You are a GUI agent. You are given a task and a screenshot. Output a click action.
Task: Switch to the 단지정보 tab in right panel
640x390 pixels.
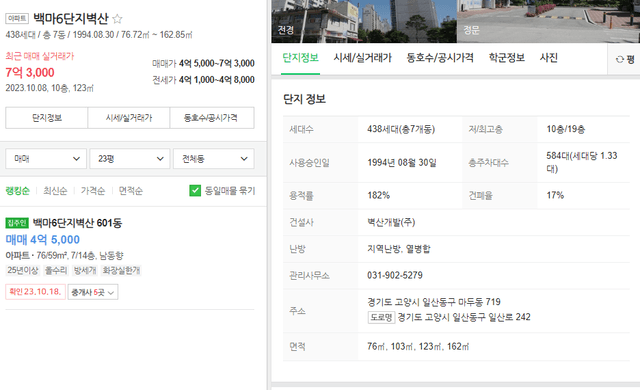(x=300, y=58)
